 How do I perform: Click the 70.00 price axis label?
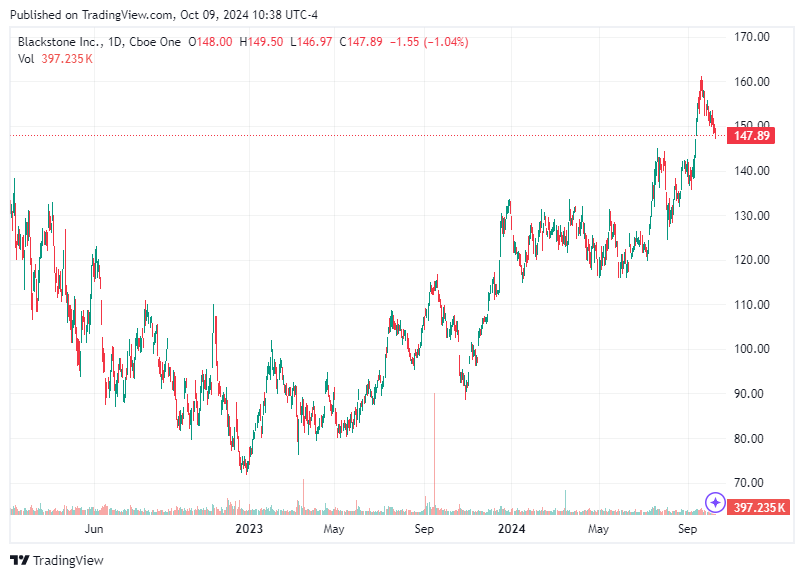point(749,483)
